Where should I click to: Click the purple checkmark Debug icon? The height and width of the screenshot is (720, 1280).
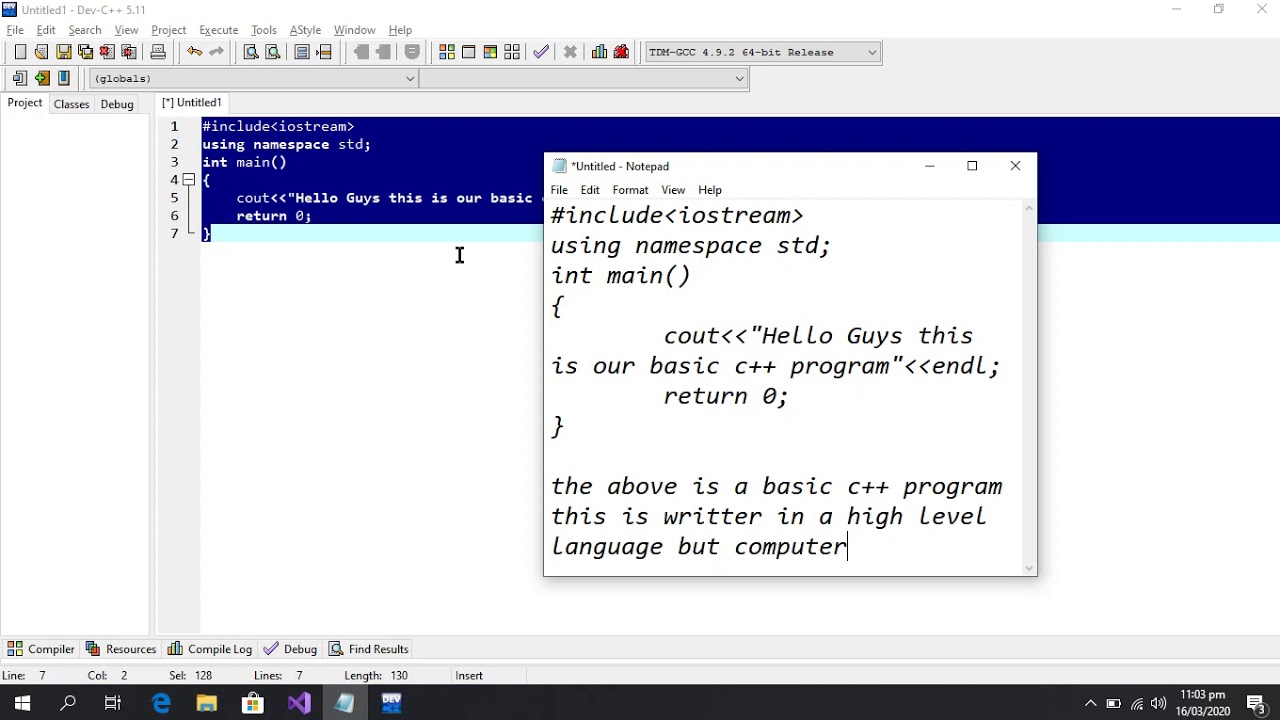coord(541,52)
